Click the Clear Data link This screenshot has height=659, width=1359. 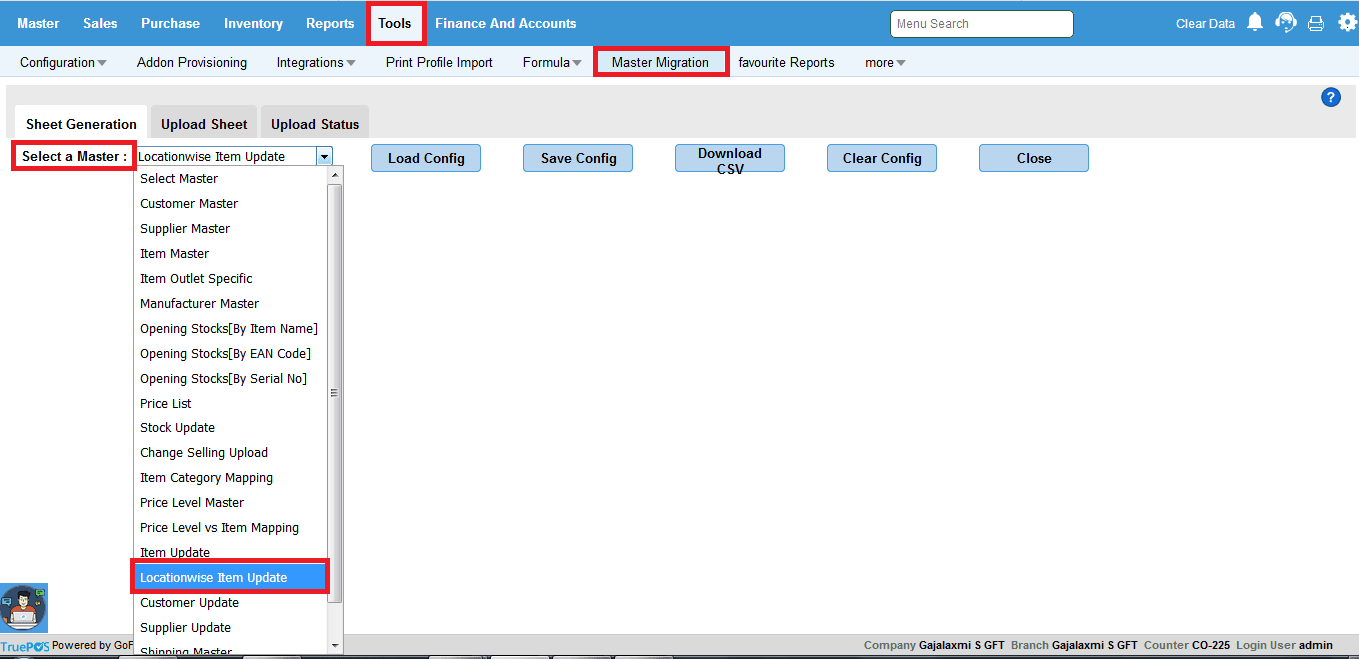coord(1205,23)
